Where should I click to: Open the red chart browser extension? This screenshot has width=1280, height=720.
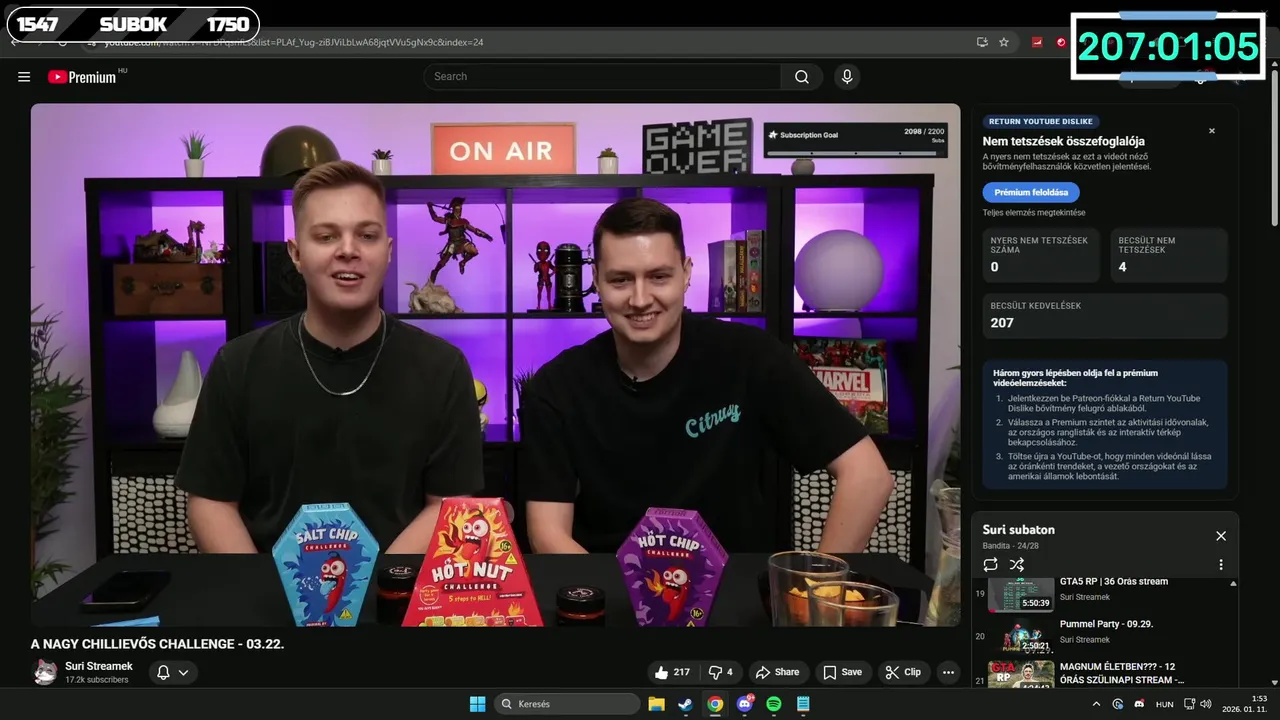click(x=1037, y=42)
